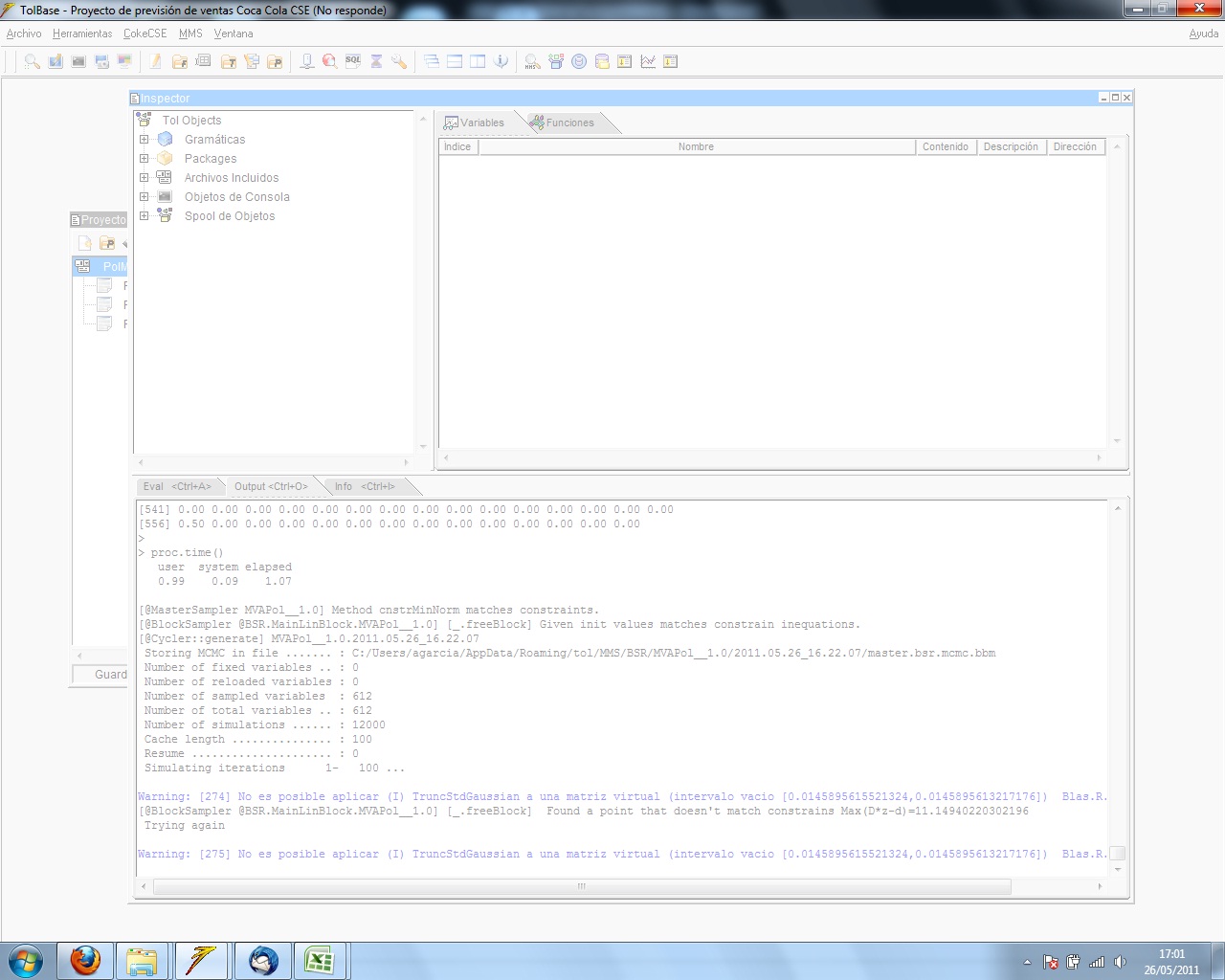Image resolution: width=1225 pixels, height=980 pixels.
Task: Click the magnifier search icon in toolbar
Action: 32,61
